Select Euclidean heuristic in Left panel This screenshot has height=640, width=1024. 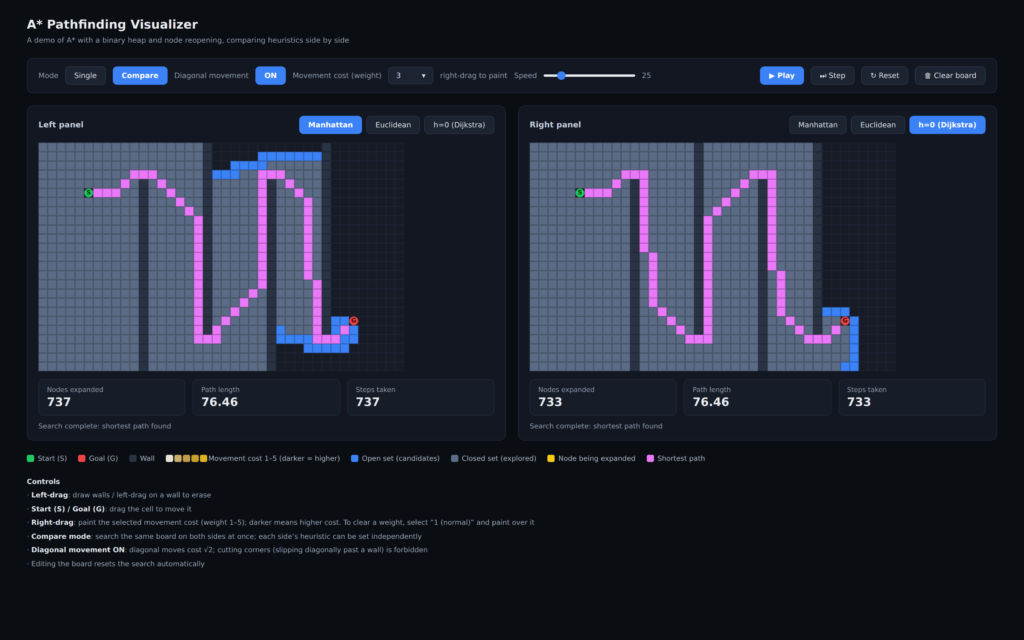pyautogui.click(x=393, y=125)
